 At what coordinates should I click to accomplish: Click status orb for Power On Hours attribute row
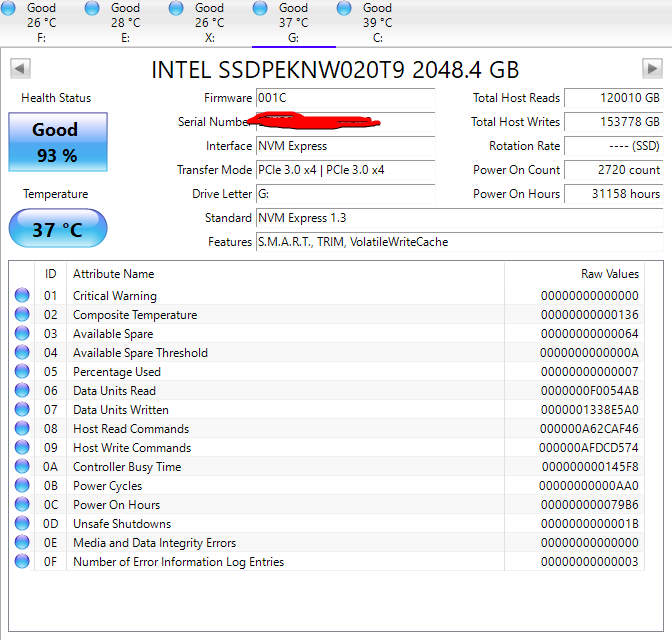[22, 504]
